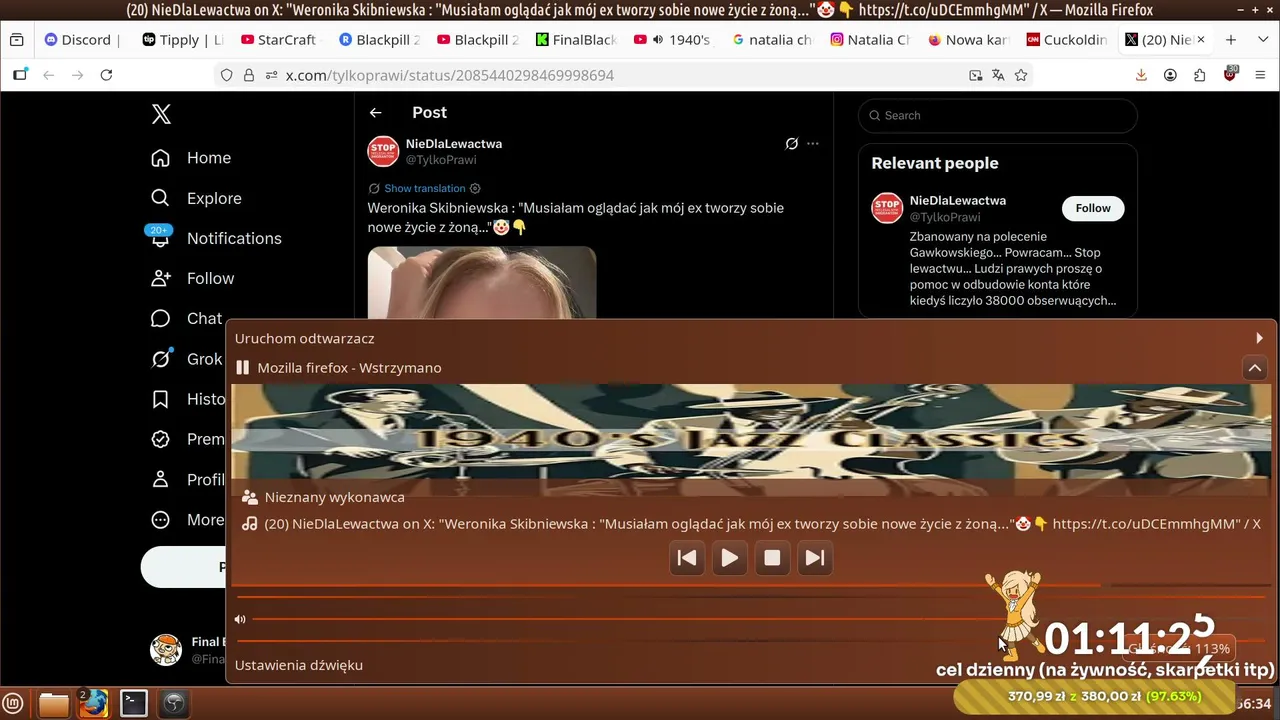Switch to the FinalBlack tab
1280x720 pixels.
click(x=576, y=40)
